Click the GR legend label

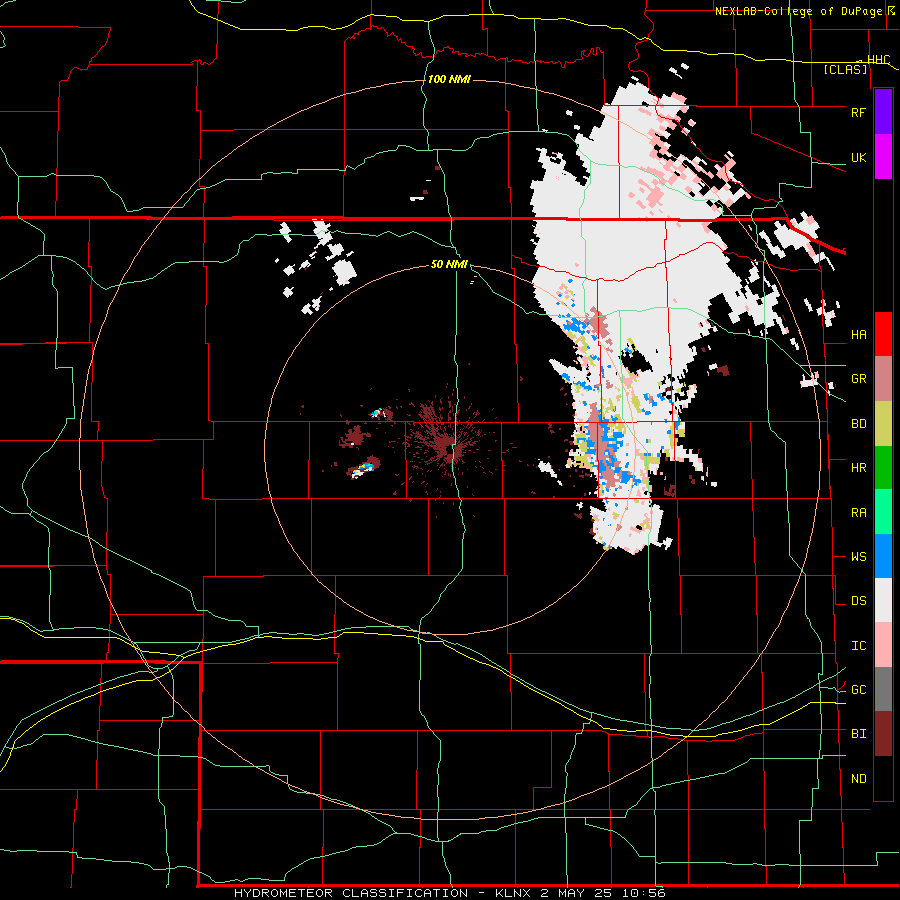(858, 379)
